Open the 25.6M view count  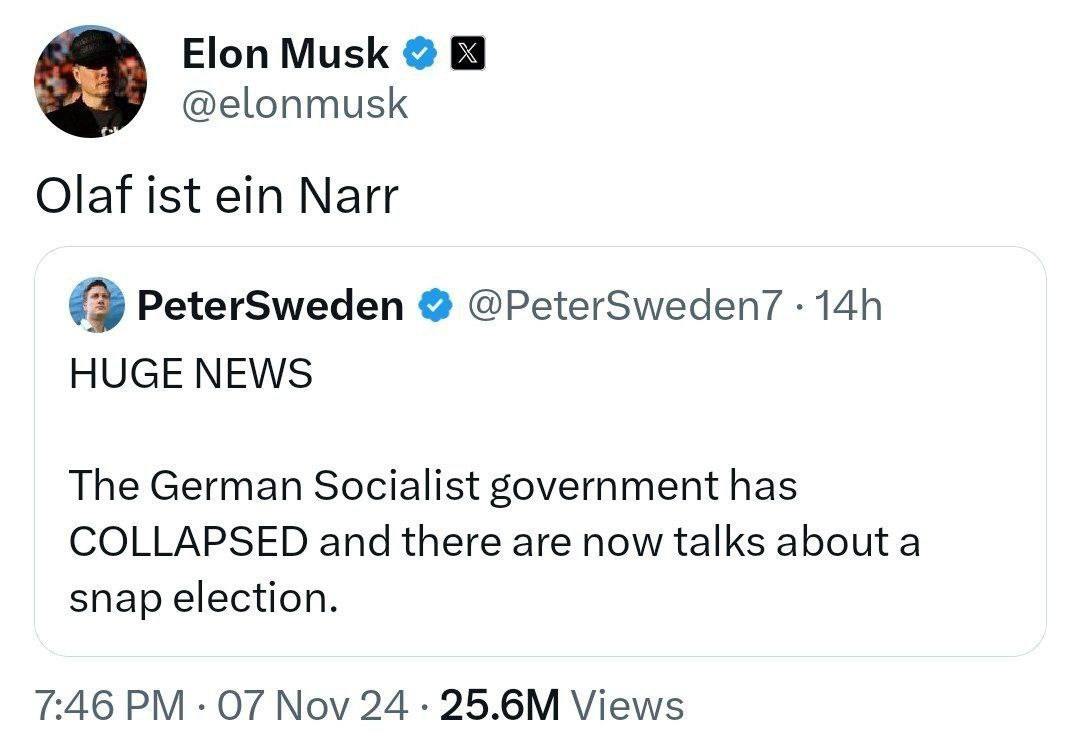pyautogui.click(x=500, y=705)
